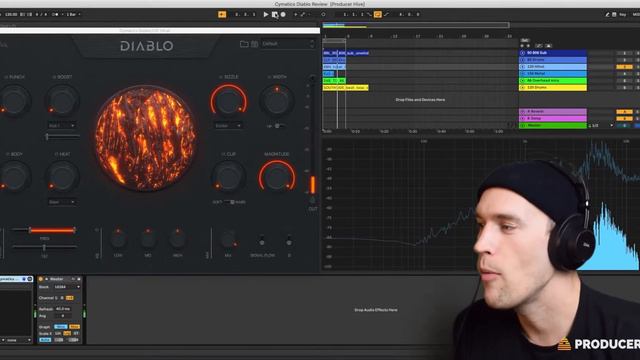The height and width of the screenshot is (360, 640).
Task: Toggle the Punch module power icon
Action: coord(6,77)
